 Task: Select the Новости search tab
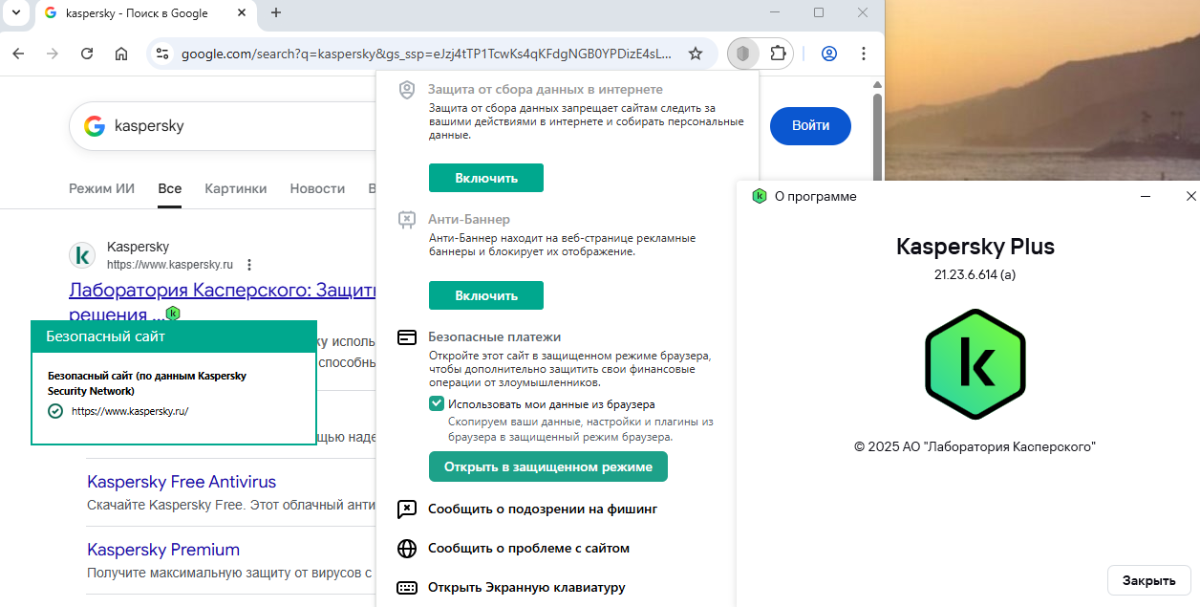click(x=317, y=188)
